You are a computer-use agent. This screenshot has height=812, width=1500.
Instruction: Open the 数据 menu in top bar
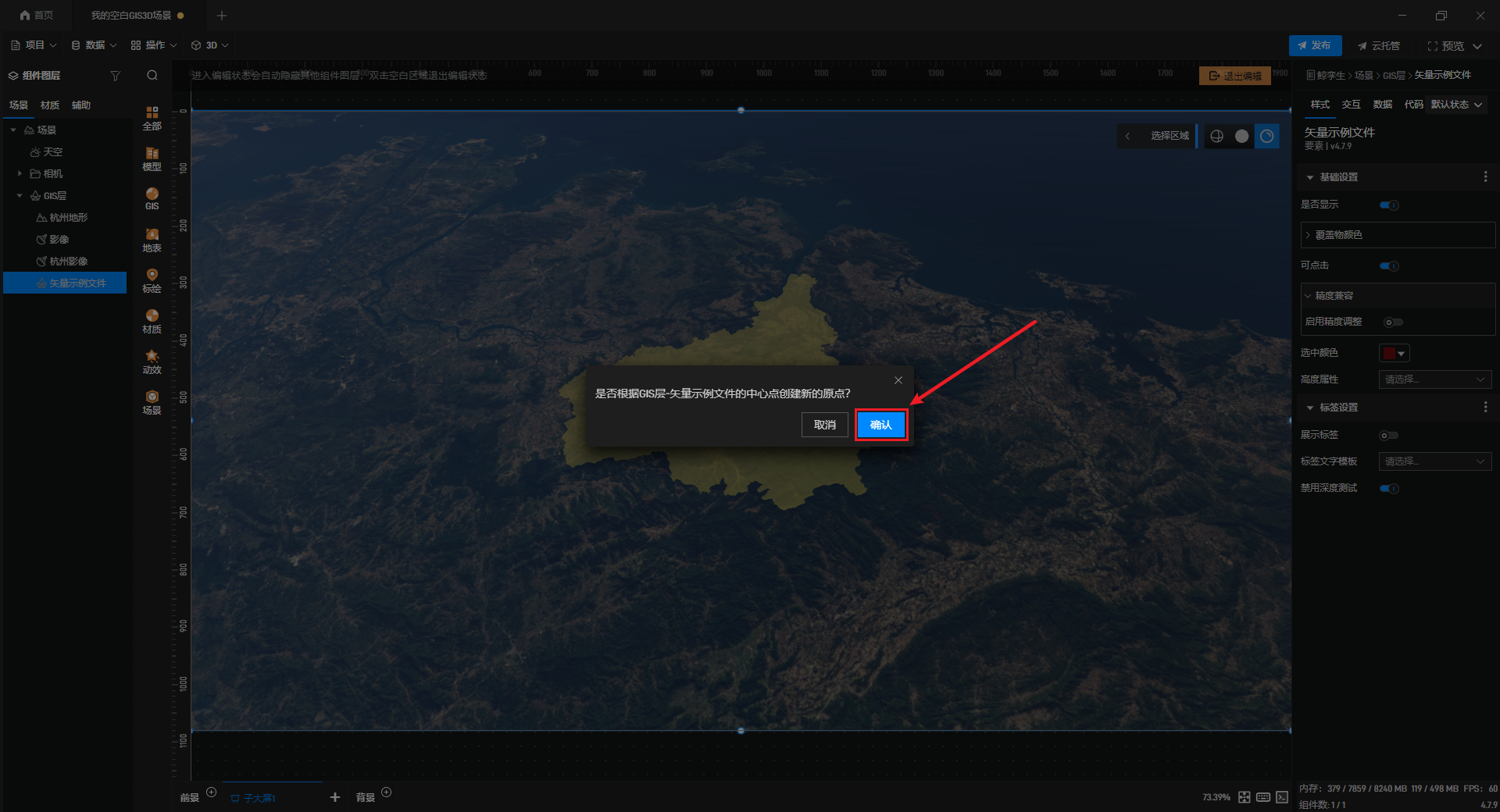tap(94, 45)
